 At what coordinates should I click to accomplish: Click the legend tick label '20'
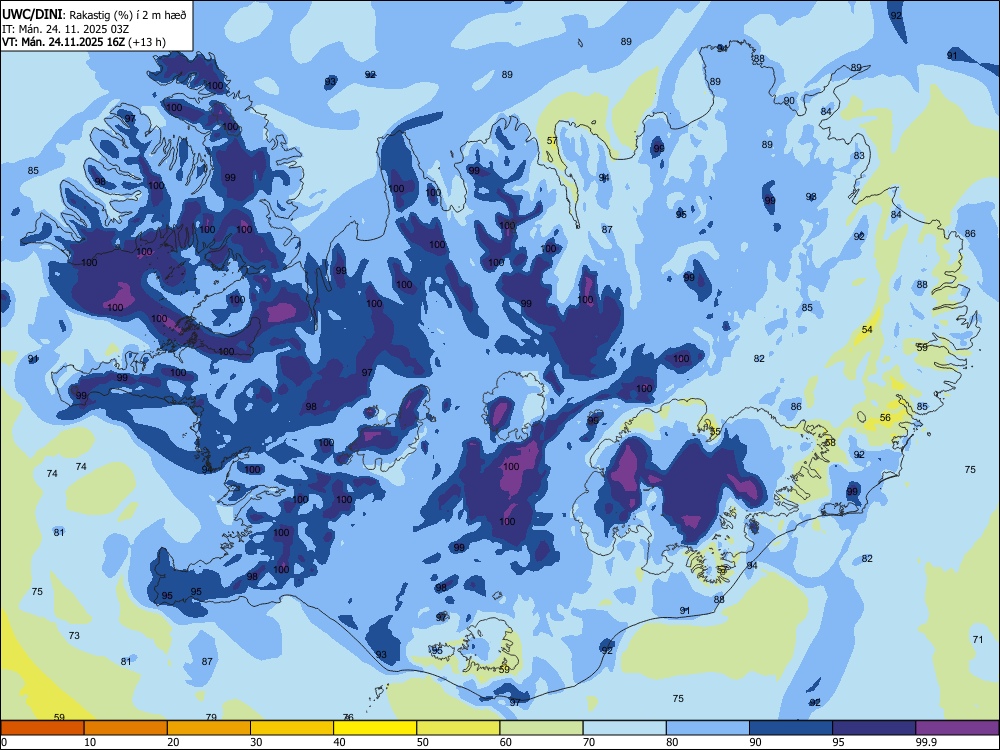point(173,742)
